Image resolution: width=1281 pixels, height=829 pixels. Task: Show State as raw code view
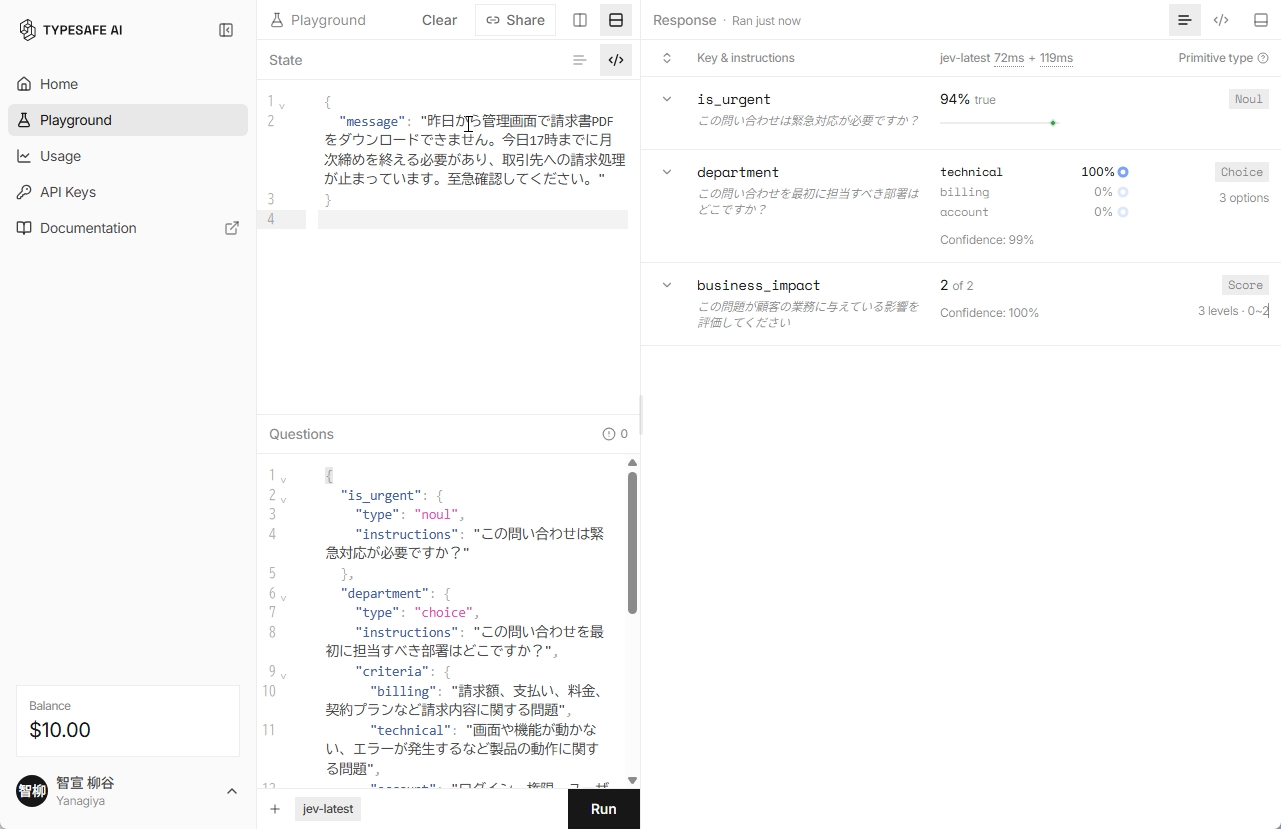[x=616, y=60]
